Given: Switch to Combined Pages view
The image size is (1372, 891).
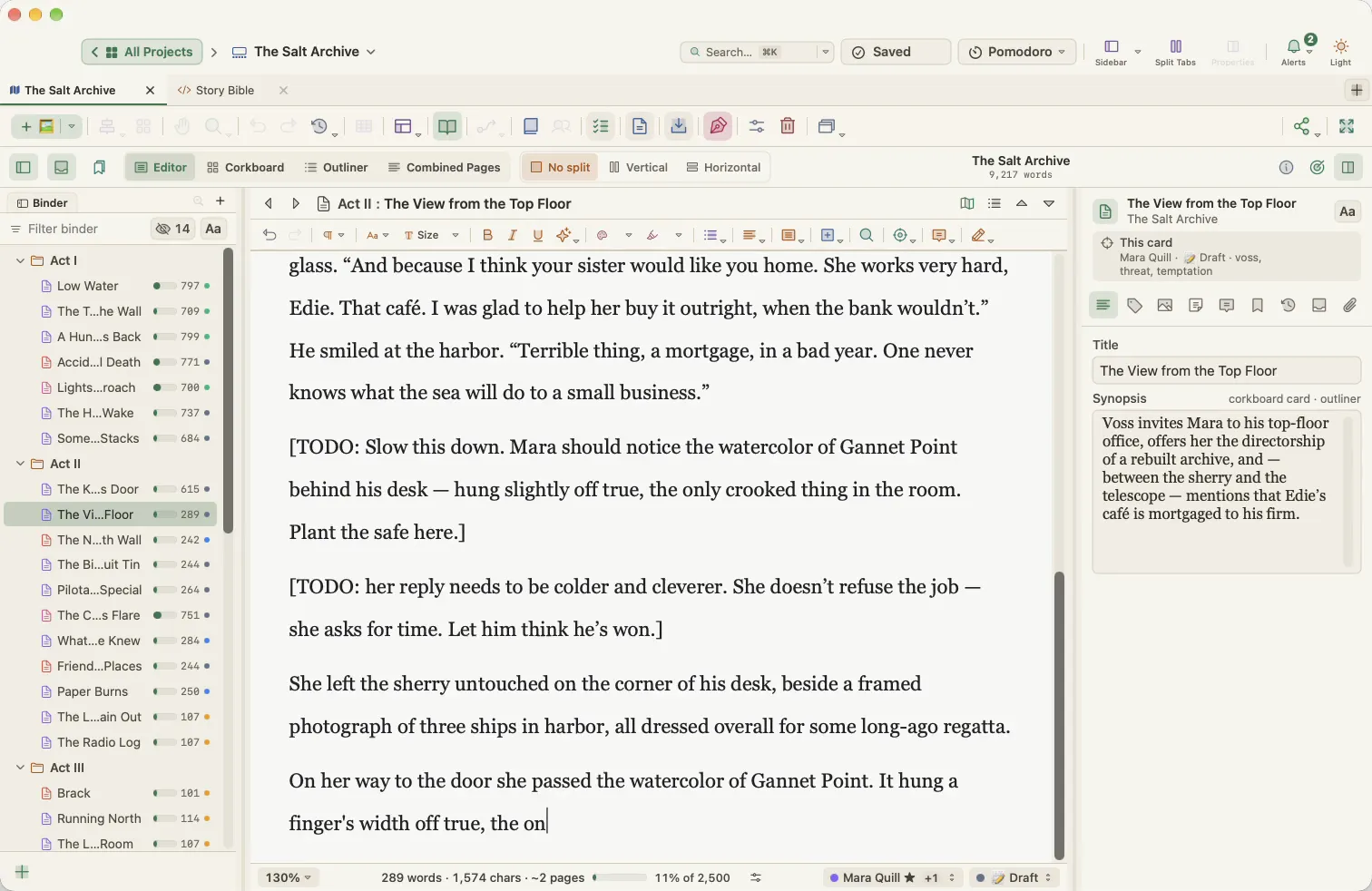Looking at the screenshot, I should pos(444,167).
